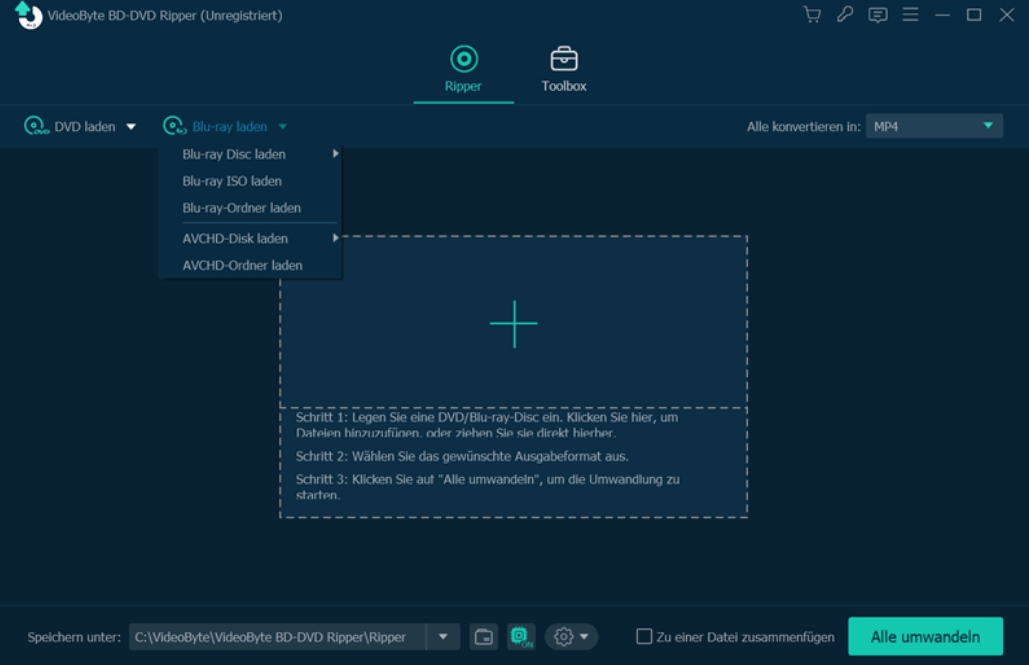Image resolution: width=1029 pixels, height=665 pixels.
Task: Click the Schritt 2 instruction text
Action: coord(462,456)
